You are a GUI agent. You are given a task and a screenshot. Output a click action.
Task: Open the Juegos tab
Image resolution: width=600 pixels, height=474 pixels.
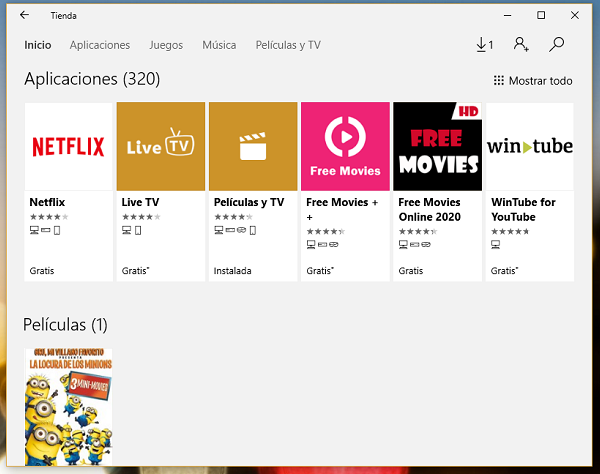(166, 45)
